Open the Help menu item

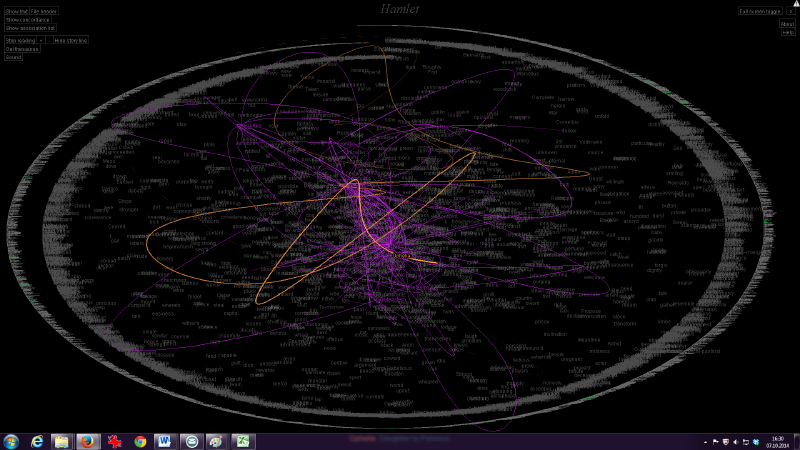[788, 33]
